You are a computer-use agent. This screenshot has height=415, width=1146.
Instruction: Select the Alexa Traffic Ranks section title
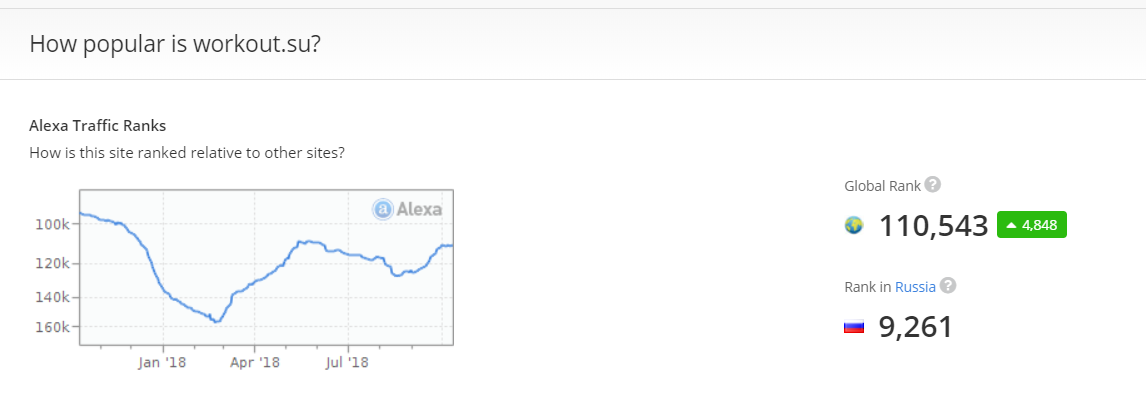click(97, 126)
